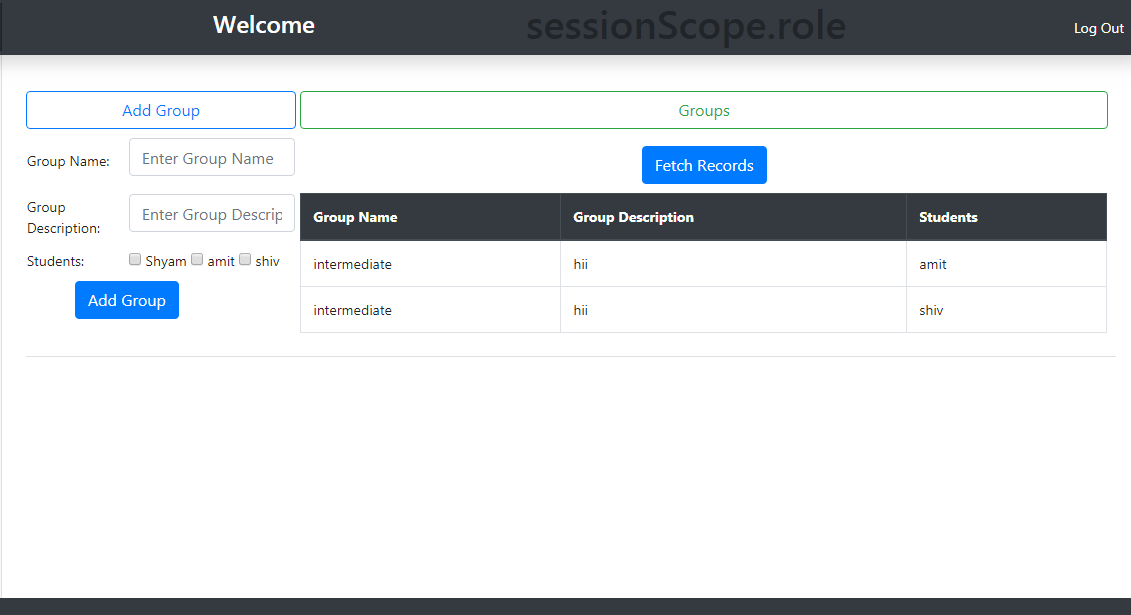Click the Group Name: form label
Viewport: 1131px width, 615px height.
click(x=69, y=162)
